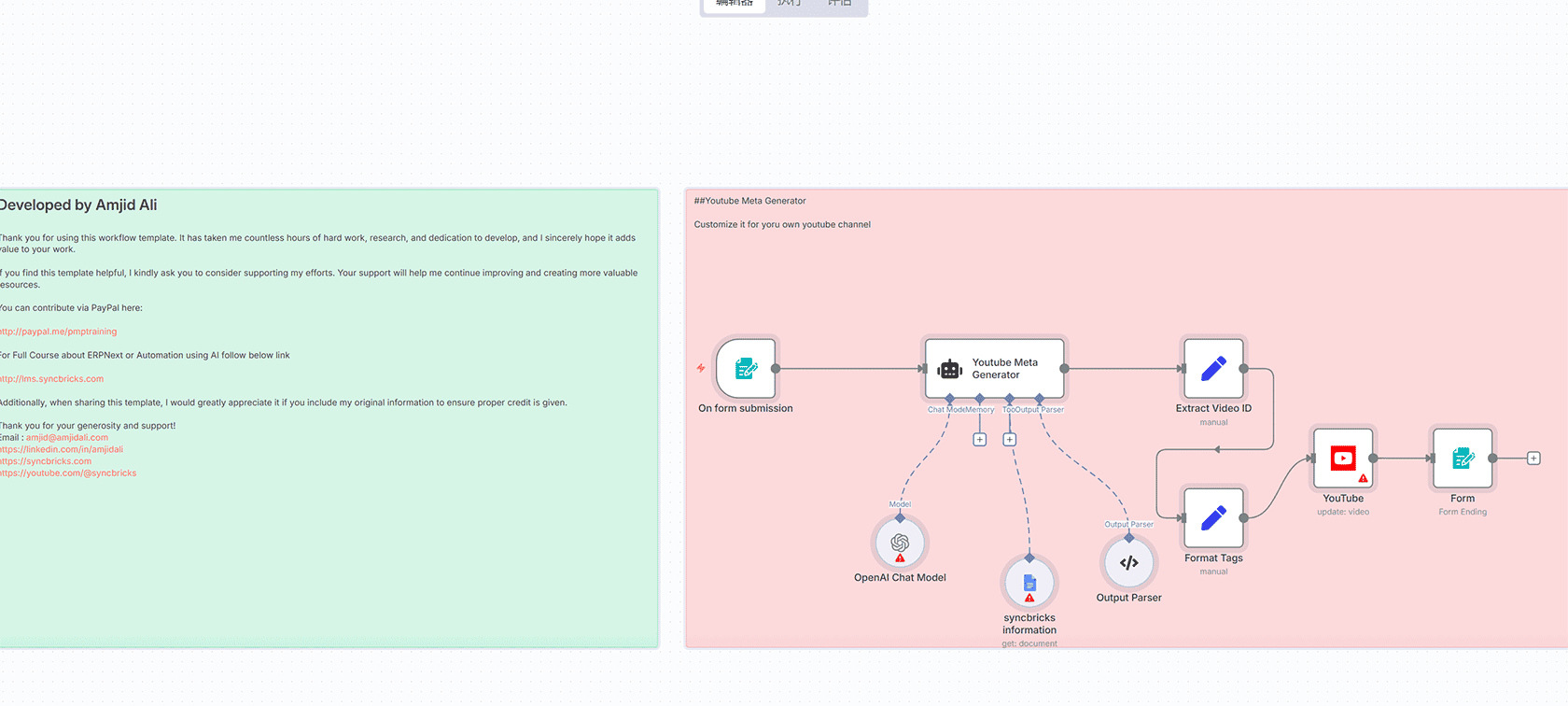Viewport: 1568px width, 706px height.
Task: Open the paypal.me/pmptraining link
Action: click(59, 332)
